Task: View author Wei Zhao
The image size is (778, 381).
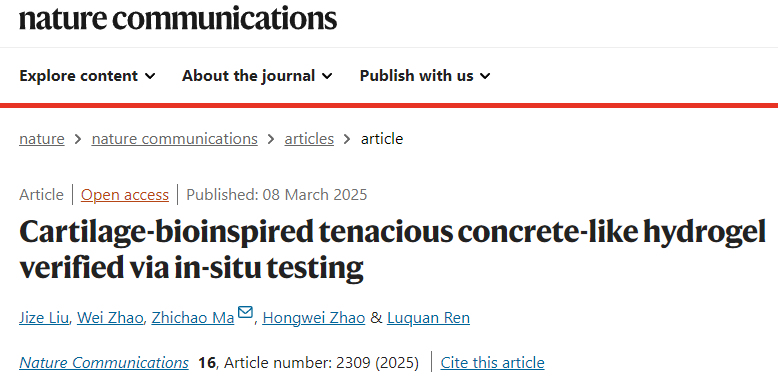Action: coord(110,318)
